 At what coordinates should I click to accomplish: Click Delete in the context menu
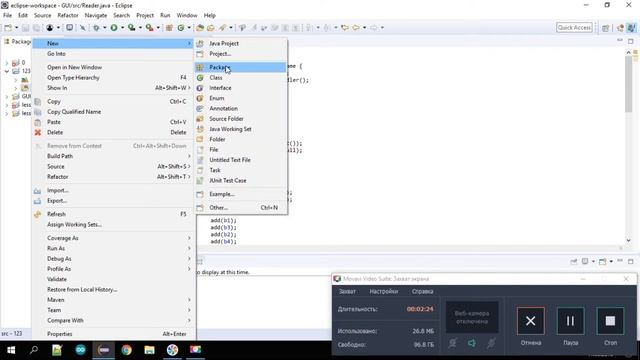pyautogui.click(x=113, y=132)
